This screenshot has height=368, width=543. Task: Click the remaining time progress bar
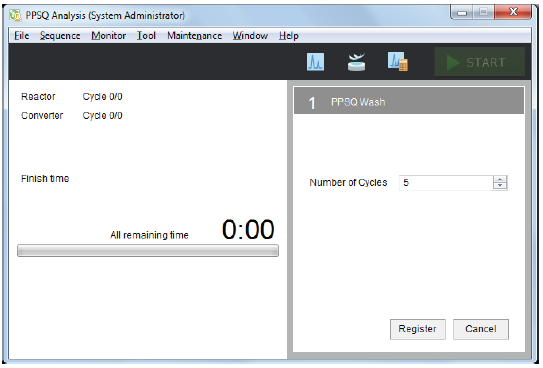(148, 250)
